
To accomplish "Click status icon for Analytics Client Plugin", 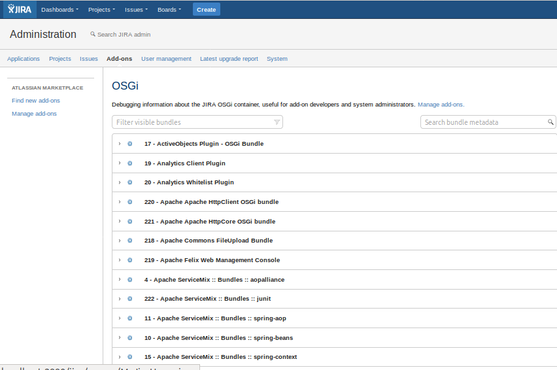I will 130,163.
